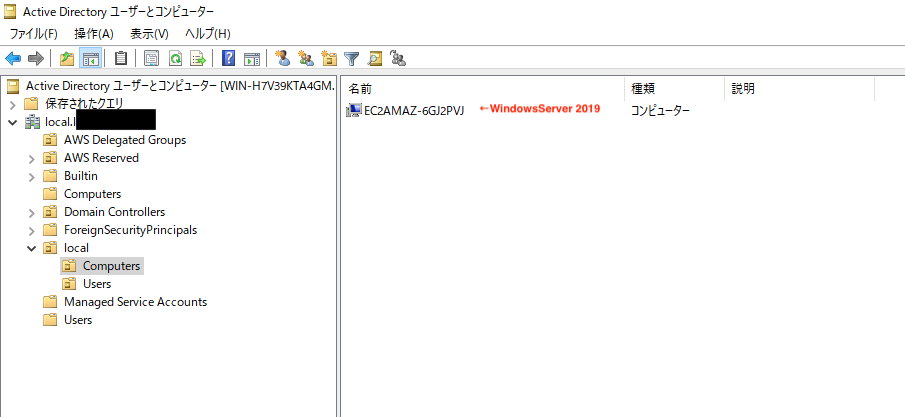Expand the AWS Reserved node
905x417 pixels.
tap(32, 158)
